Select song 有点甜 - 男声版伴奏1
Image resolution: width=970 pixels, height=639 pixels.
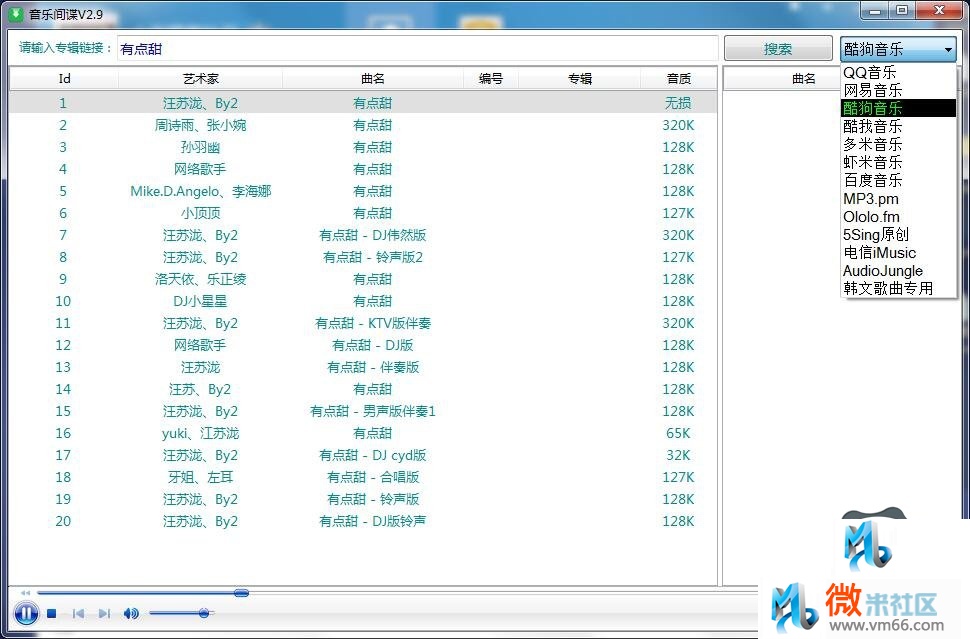(x=372, y=411)
